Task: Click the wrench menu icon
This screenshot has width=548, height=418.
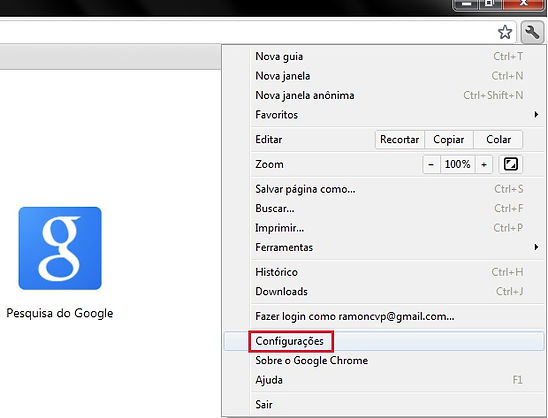Action: point(532,33)
